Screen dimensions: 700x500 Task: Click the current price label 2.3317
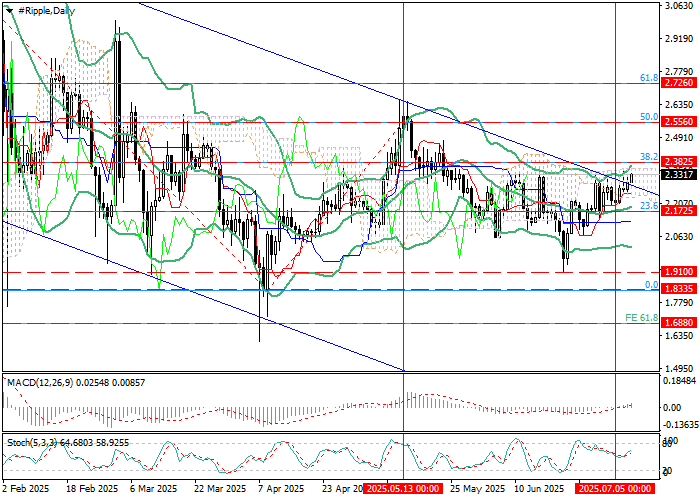point(679,175)
